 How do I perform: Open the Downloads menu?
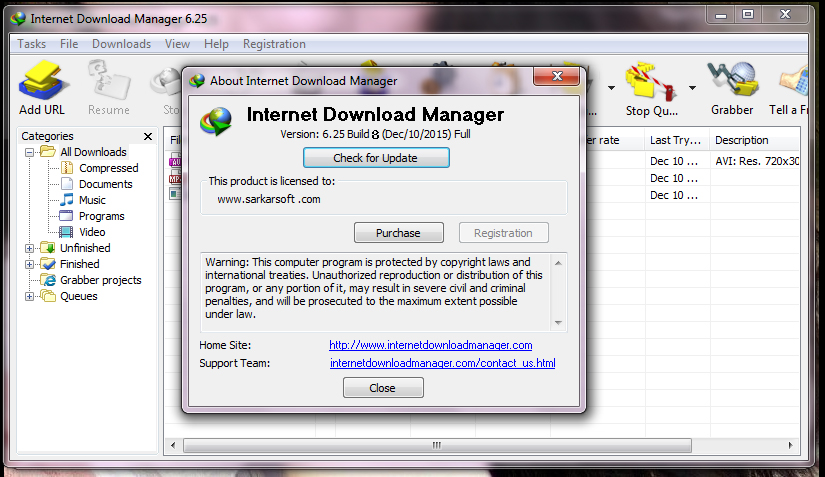click(122, 44)
